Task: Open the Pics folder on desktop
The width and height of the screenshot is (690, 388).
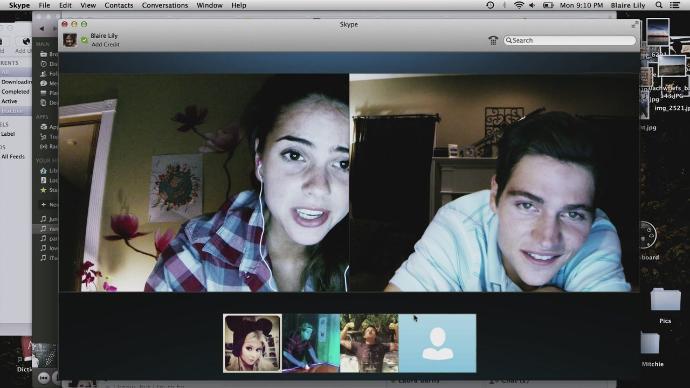Action: (665, 299)
